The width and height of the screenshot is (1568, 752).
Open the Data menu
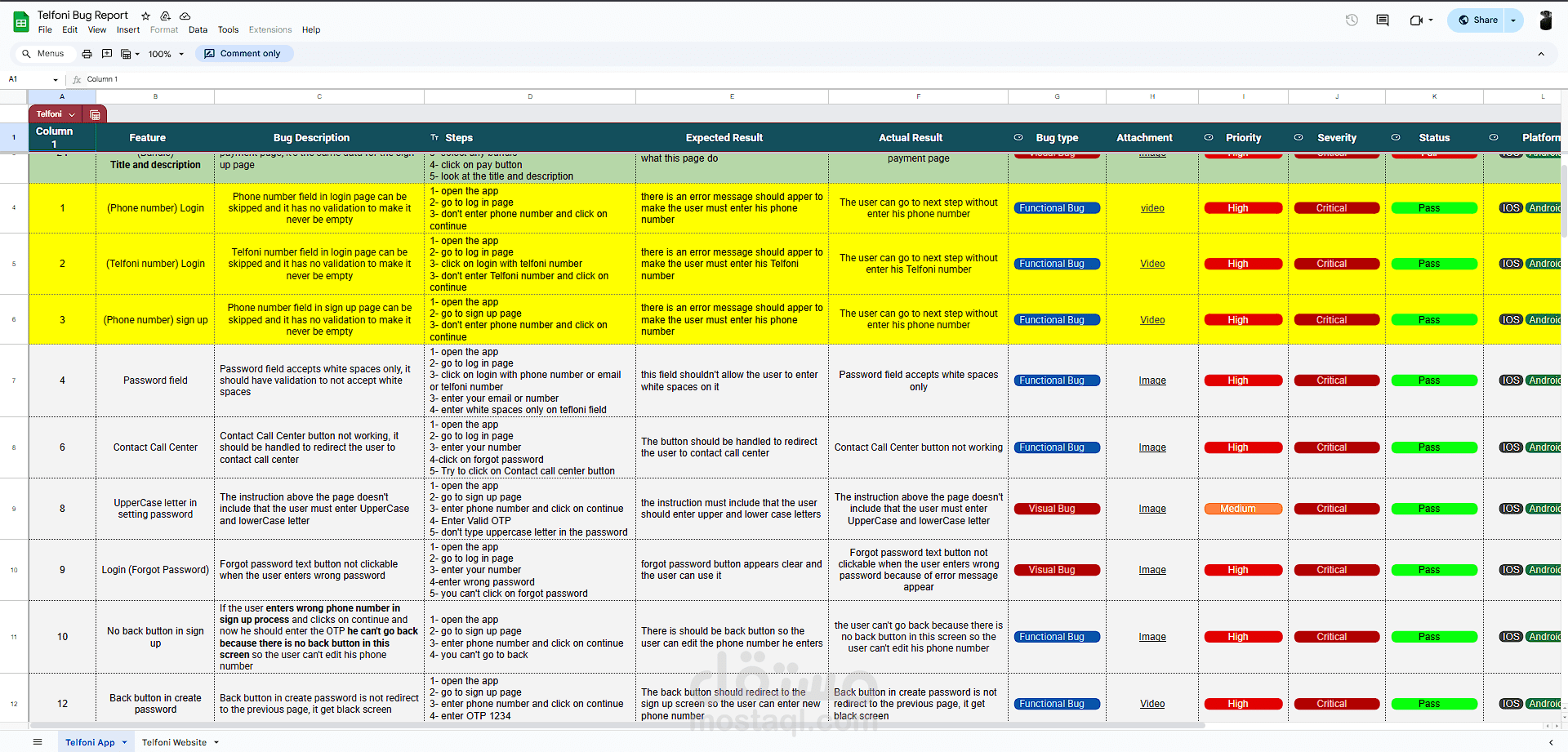[198, 30]
